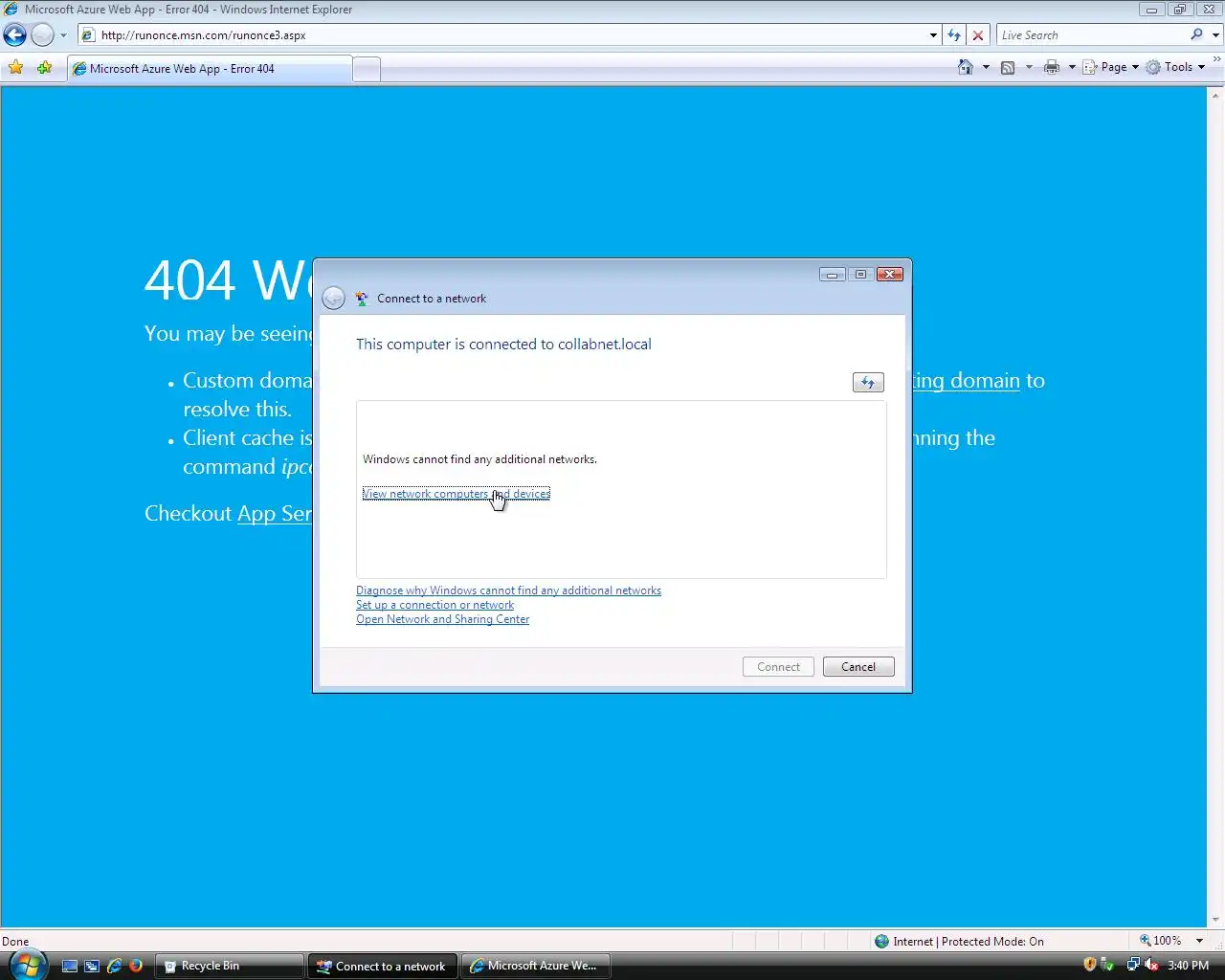1225x980 pixels.
Task: Expand the Print options dropdown arrow
Action: [1072, 67]
